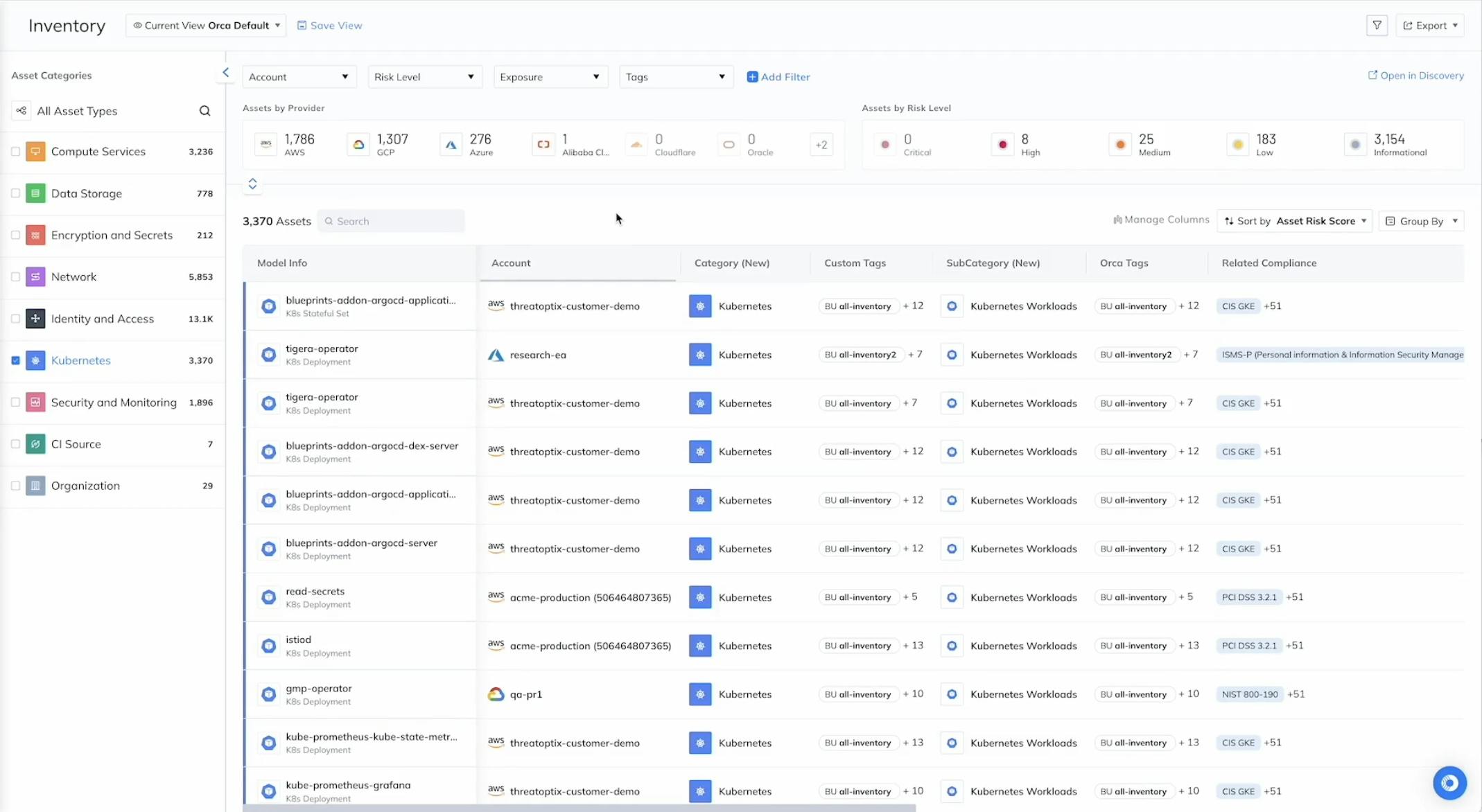Open the Current View Orca Default dropdown
Viewport: 1482px width, 812px height.
pyautogui.click(x=206, y=26)
